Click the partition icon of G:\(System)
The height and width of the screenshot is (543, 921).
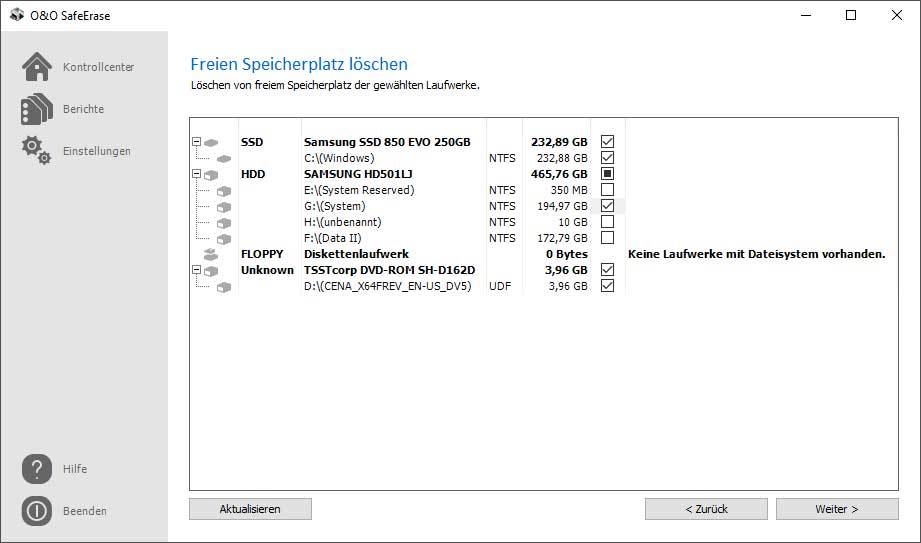[x=224, y=207]
